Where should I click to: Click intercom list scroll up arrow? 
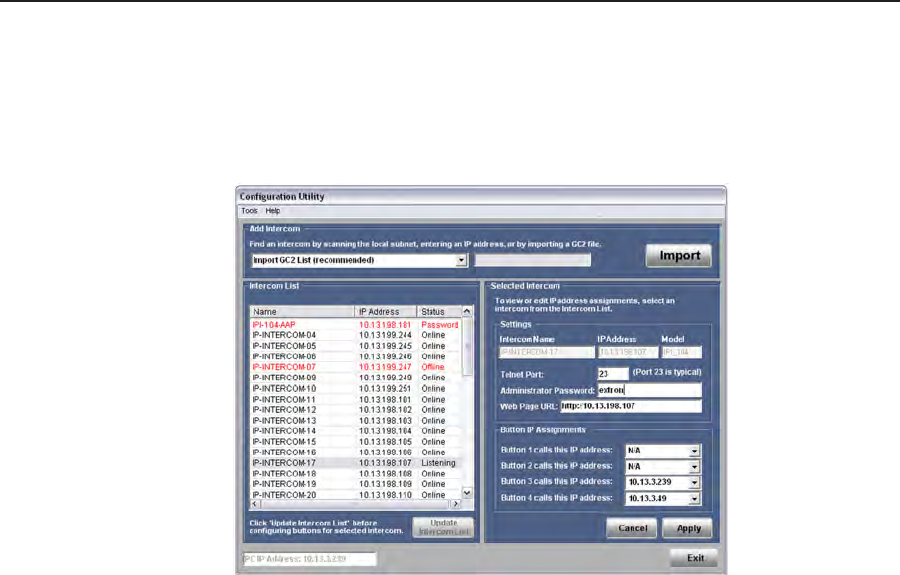coord(467,312)
